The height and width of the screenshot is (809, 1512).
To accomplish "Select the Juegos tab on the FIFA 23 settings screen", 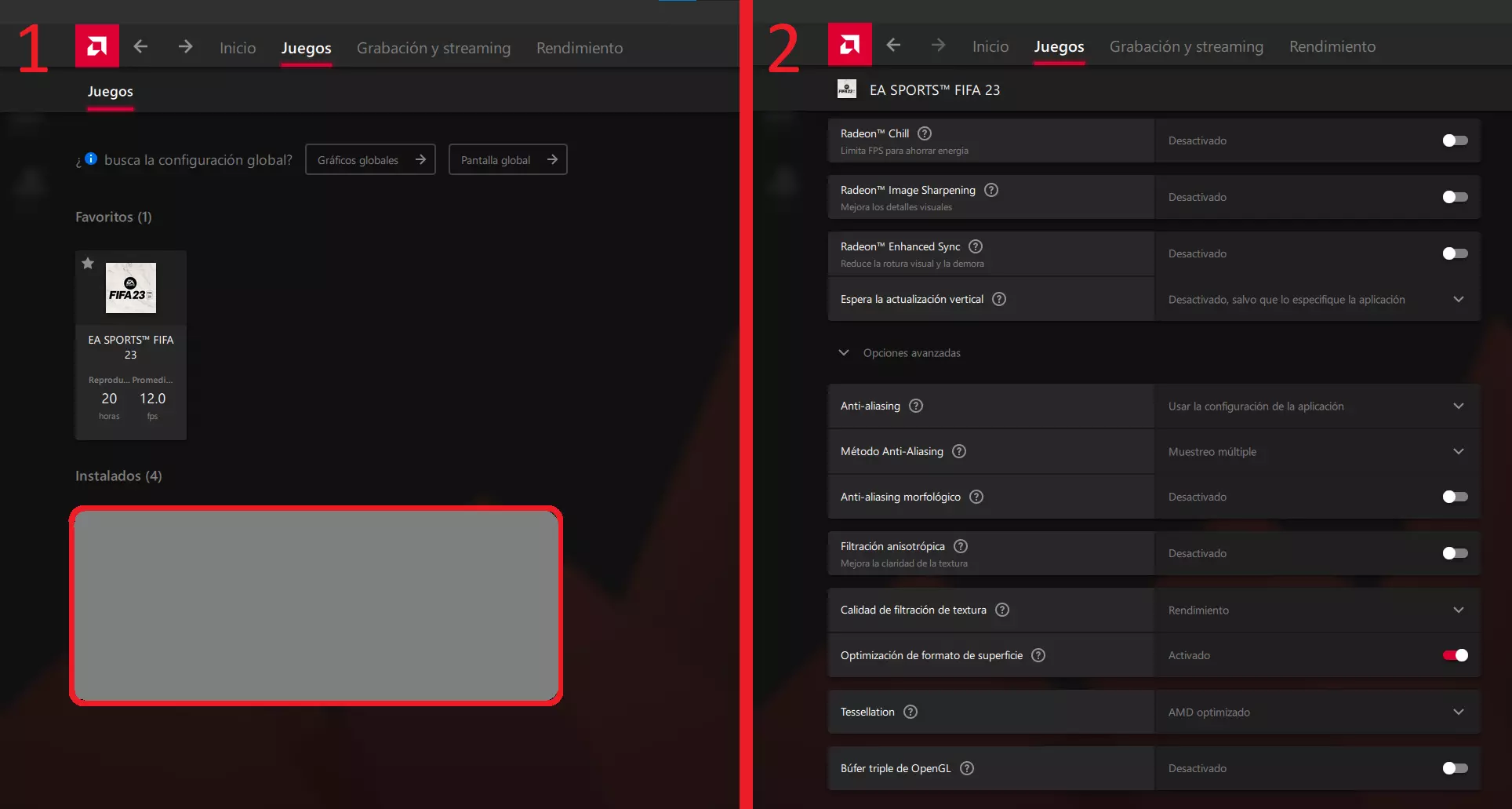I will coord(1059,46).
